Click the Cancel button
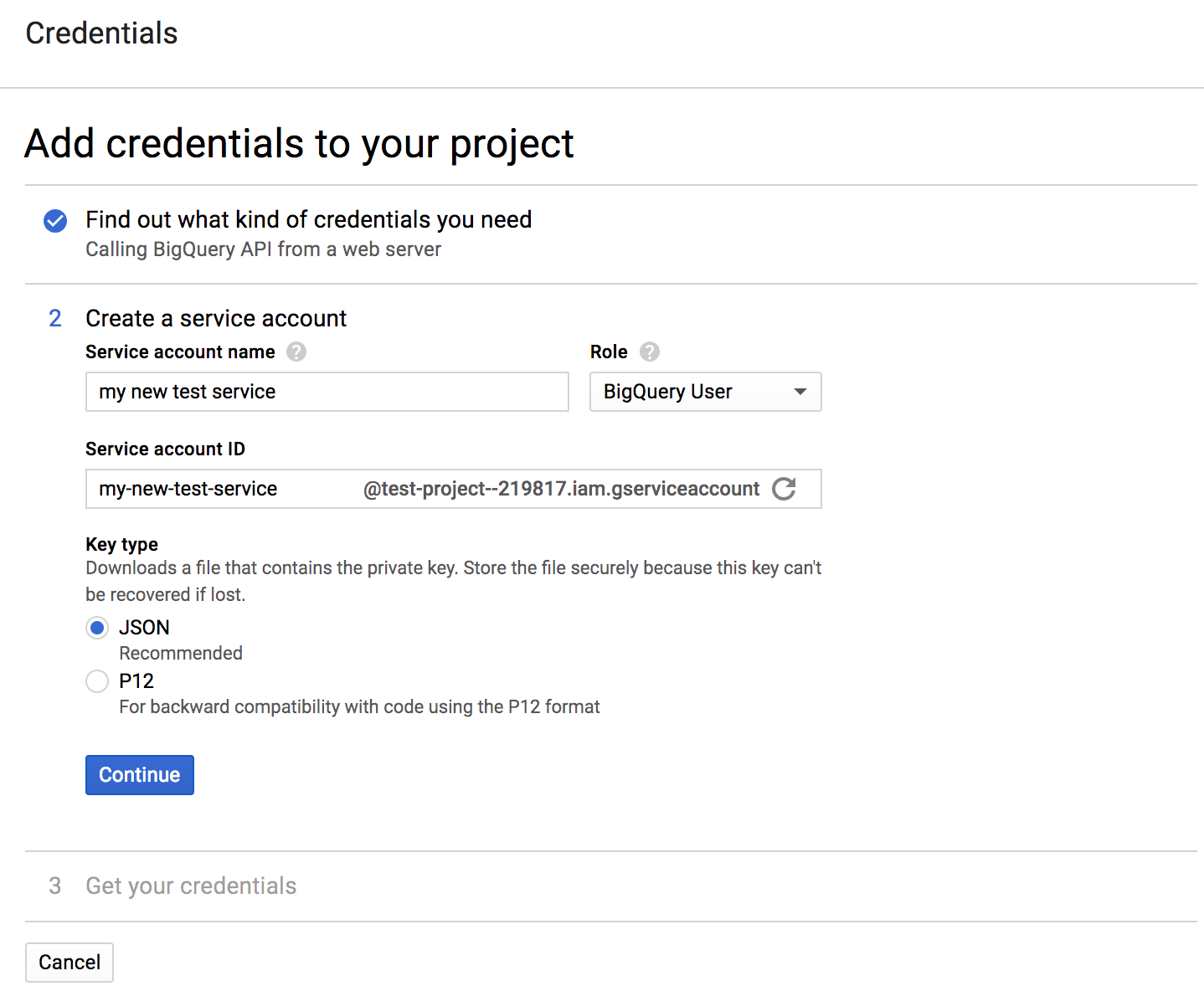This screenshot has width=1204, height=986. click(69, 962)
